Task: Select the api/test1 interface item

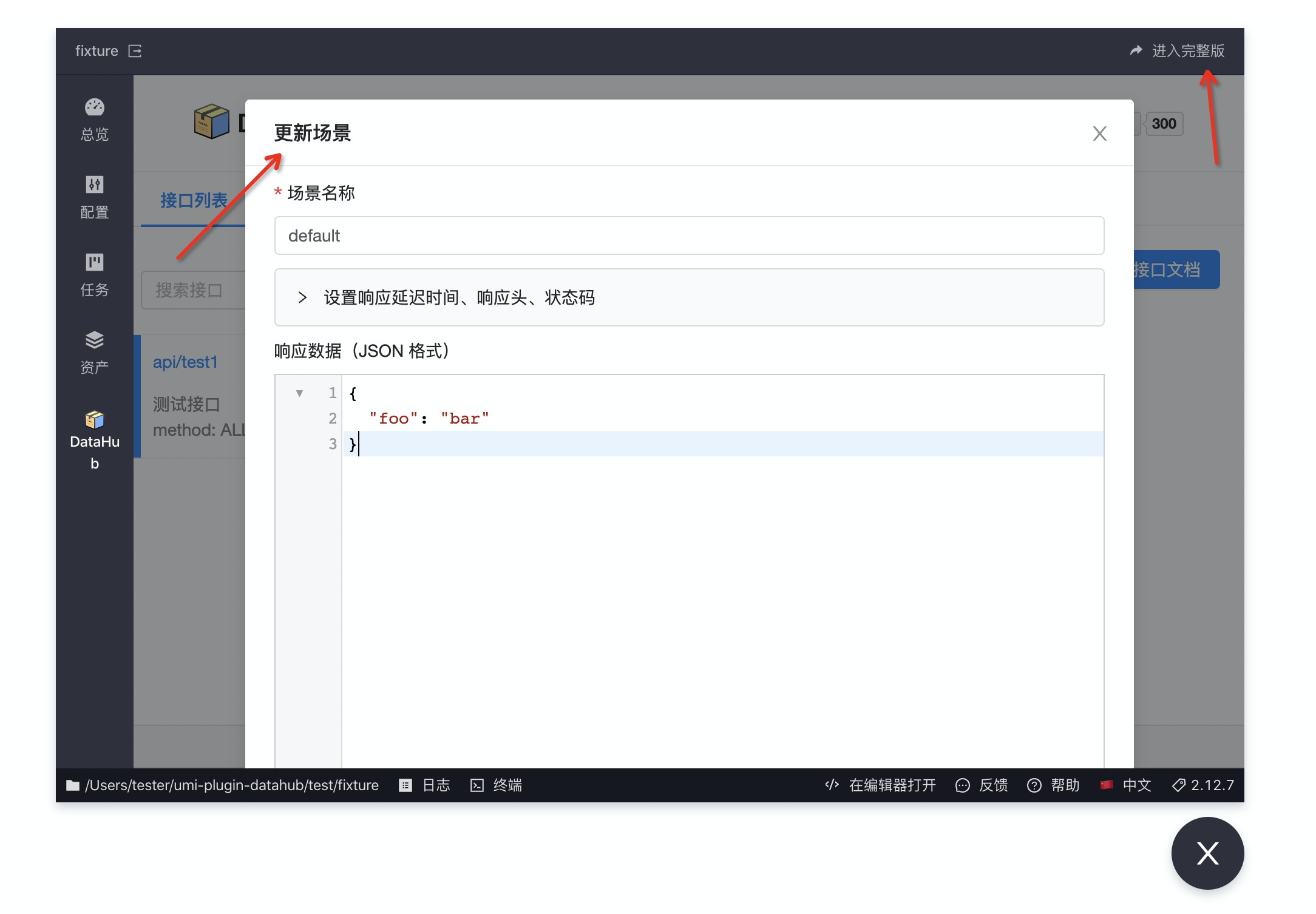Action: coord(185,362)
